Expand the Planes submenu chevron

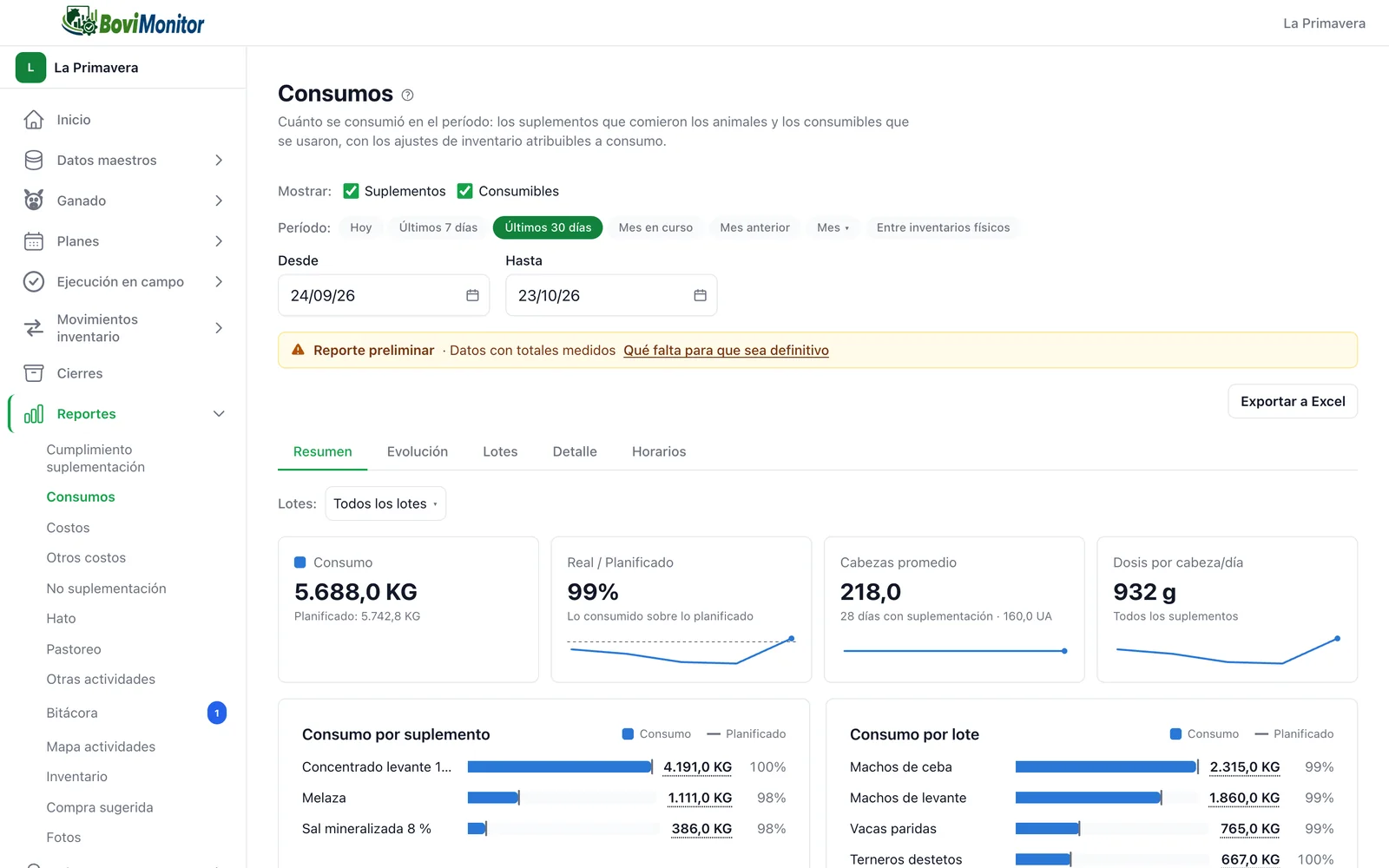click(x=219, y=241)
